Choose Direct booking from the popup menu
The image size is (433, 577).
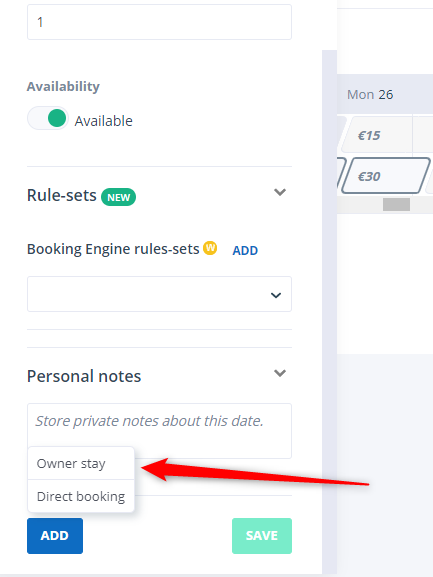click(81, 496)
